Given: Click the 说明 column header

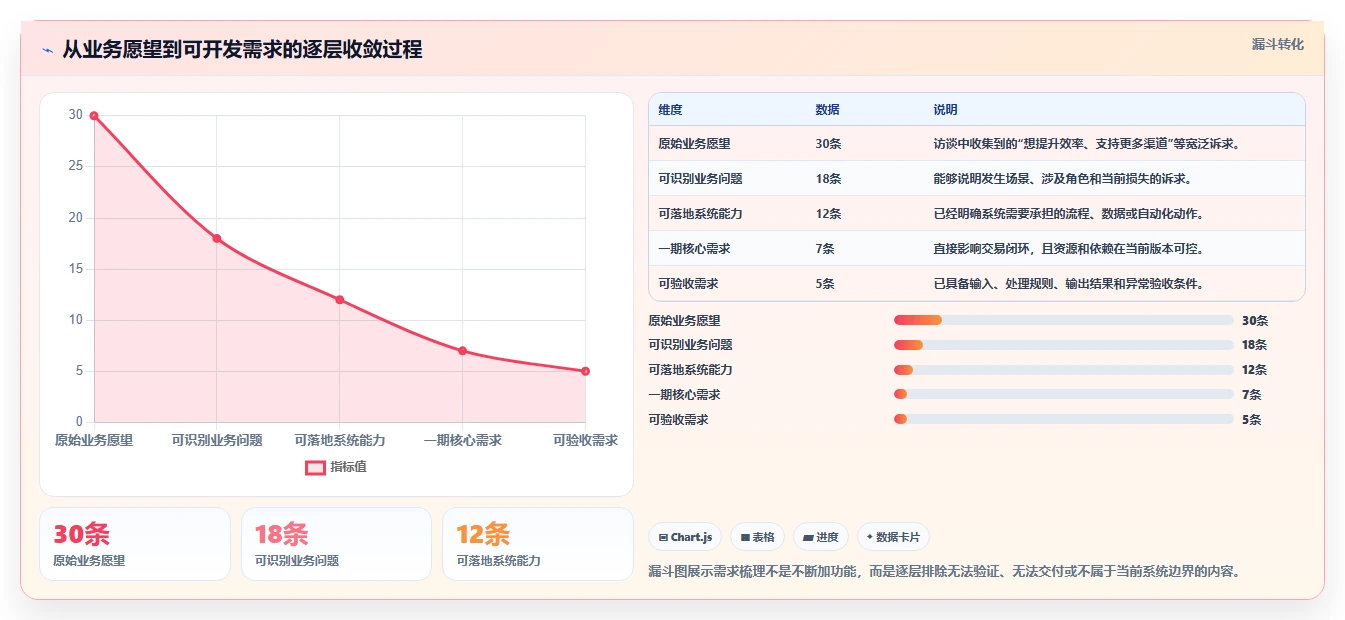Looking at the screenshot, I should click(x=945, y=110).
